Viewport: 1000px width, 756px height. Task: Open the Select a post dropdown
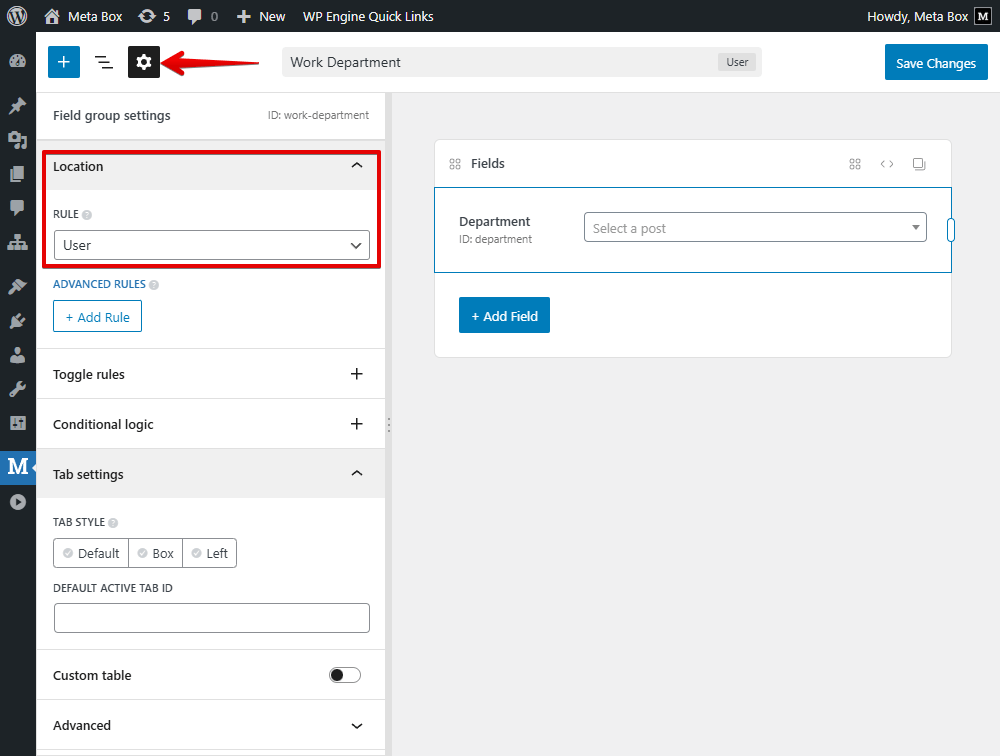coord(755,228)
